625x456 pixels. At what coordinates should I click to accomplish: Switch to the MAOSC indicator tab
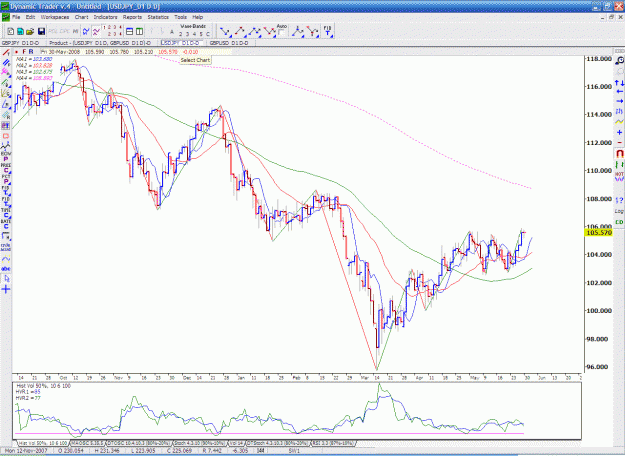click(x=87, y=443)
